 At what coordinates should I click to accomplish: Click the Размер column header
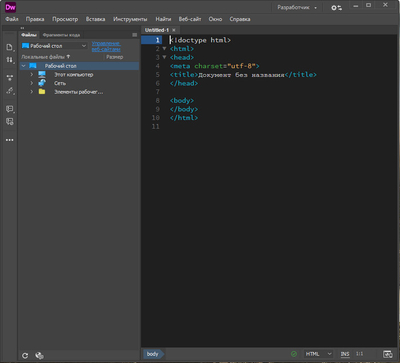[x=115, y=57]
